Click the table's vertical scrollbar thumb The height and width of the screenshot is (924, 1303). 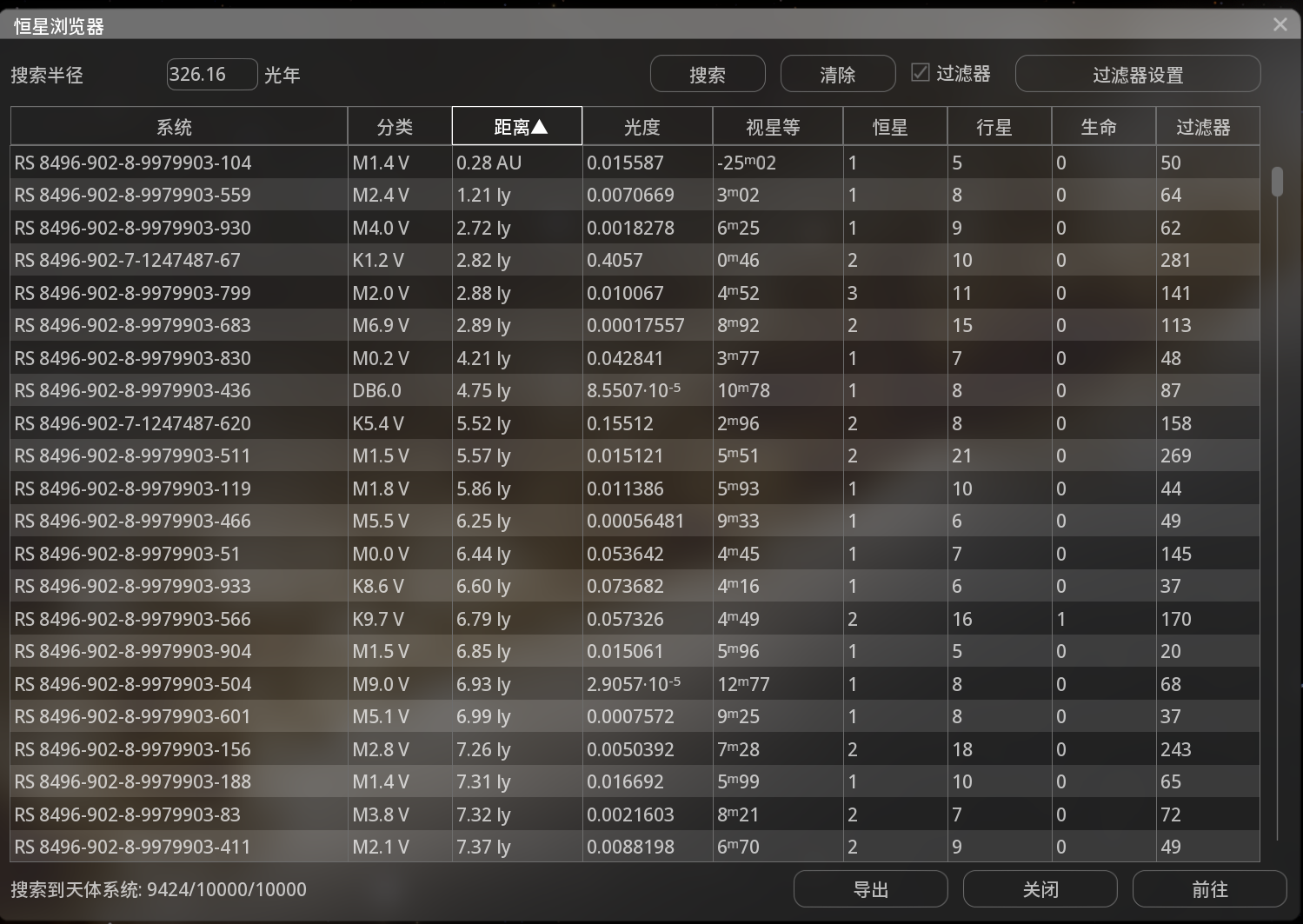1277,182
